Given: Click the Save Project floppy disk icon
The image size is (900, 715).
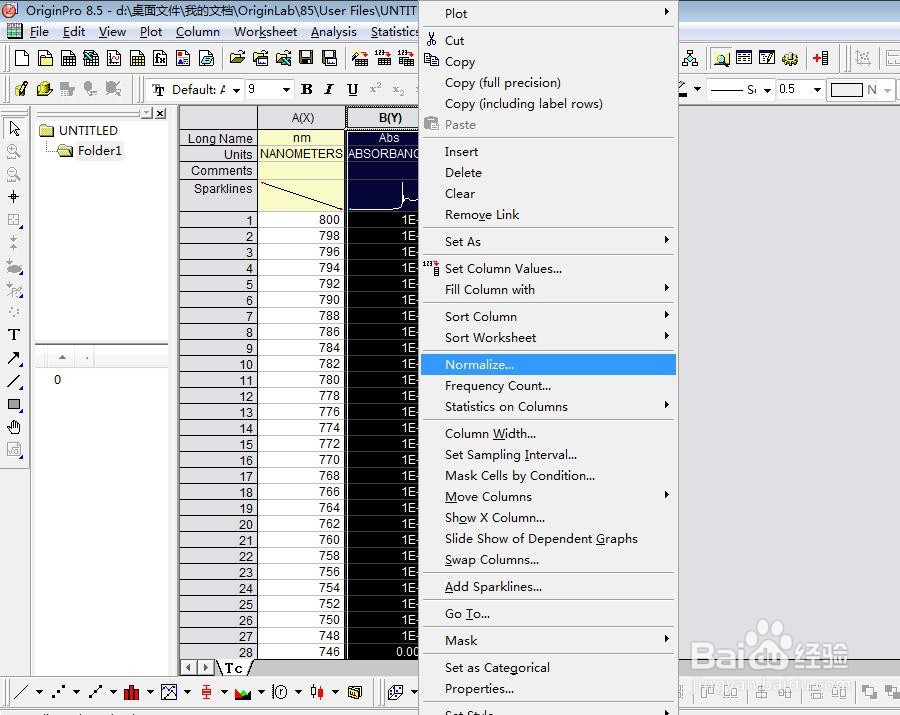Looking at the screenshot, I should pyautogui.click(x=306, y=58).
